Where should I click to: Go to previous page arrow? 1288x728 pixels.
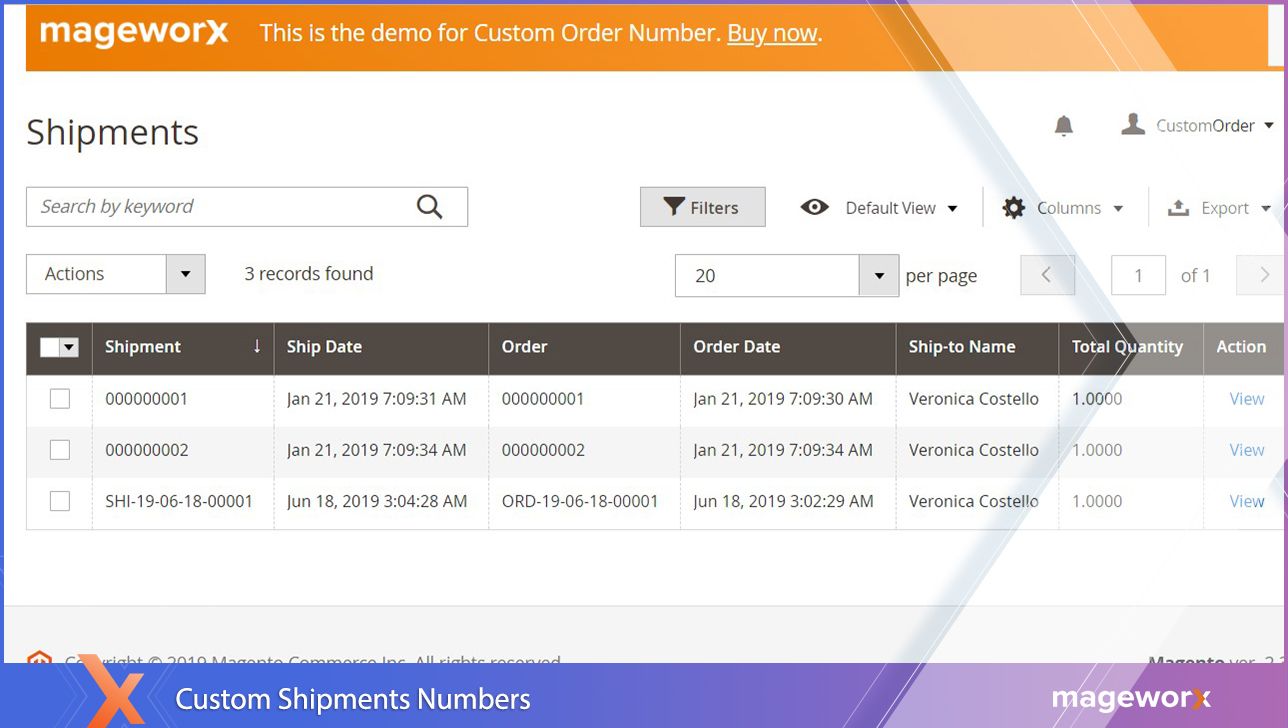1046,275
